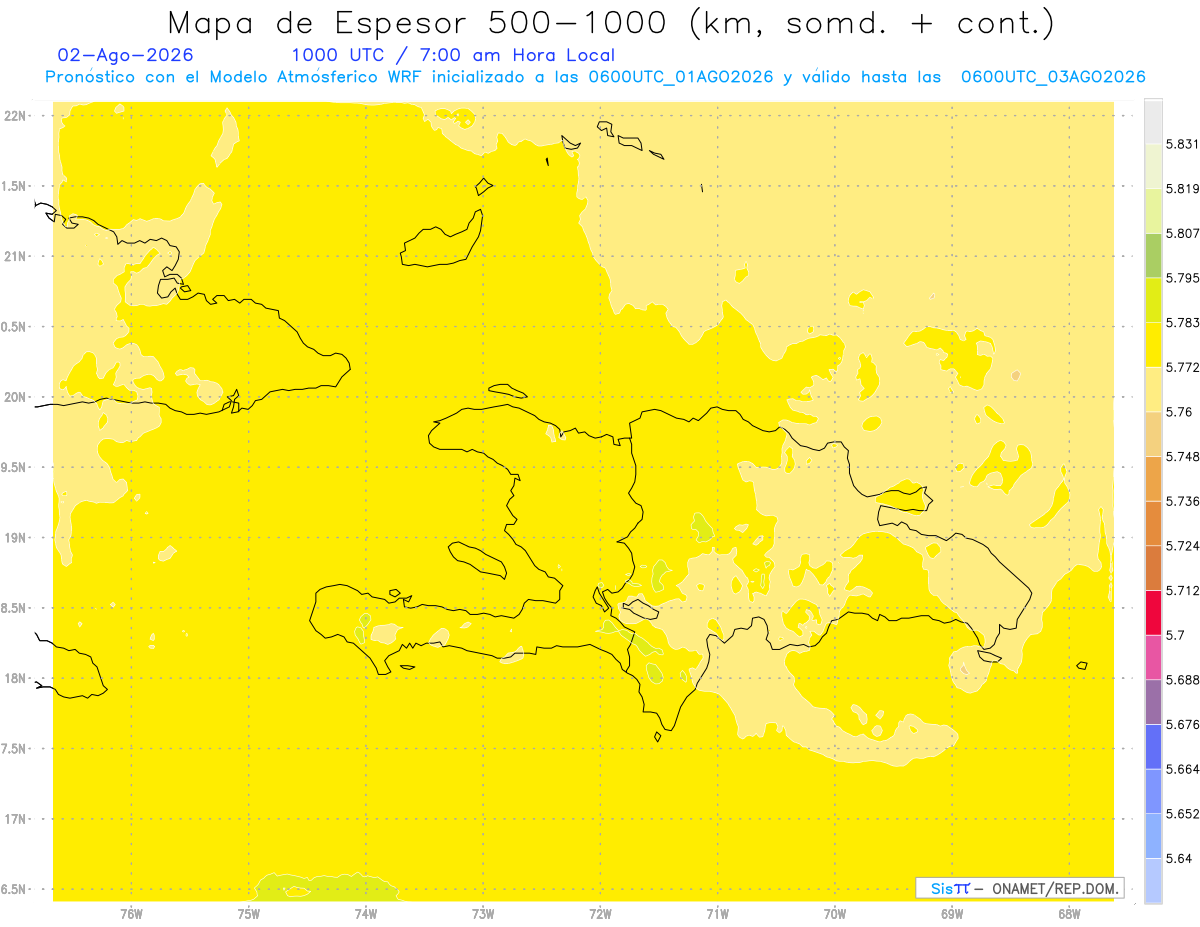
Task: Pick the bright yellow swatch above 5.772
Action: click(1153, 344)
